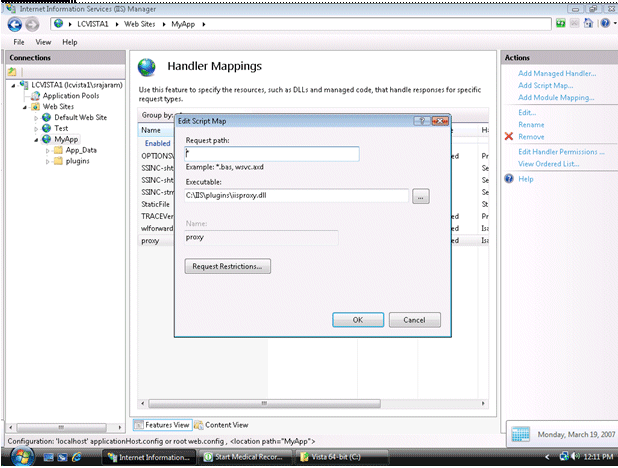Select the proxy handler row
Screen dimensions: 618x468
pos(156,241)
